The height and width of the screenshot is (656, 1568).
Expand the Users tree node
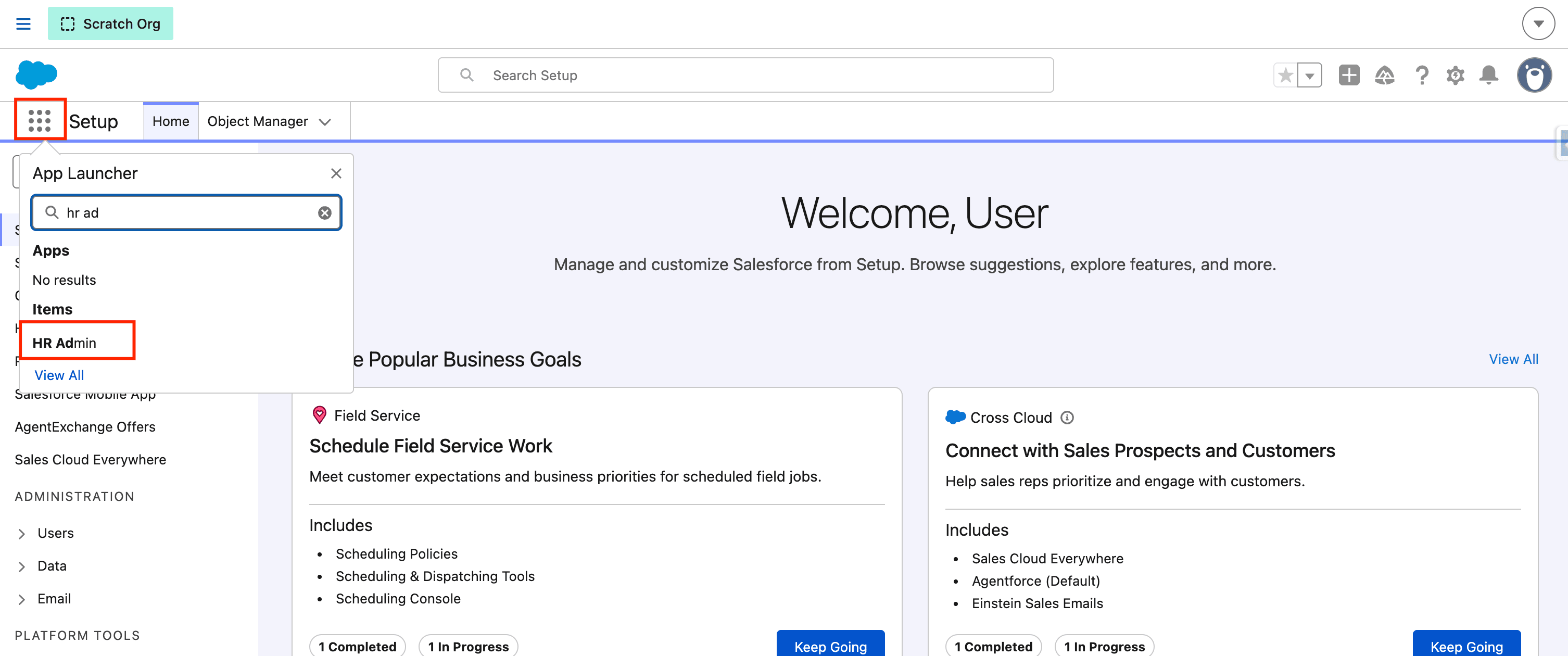pyautogui.click(x=22, y=533)
